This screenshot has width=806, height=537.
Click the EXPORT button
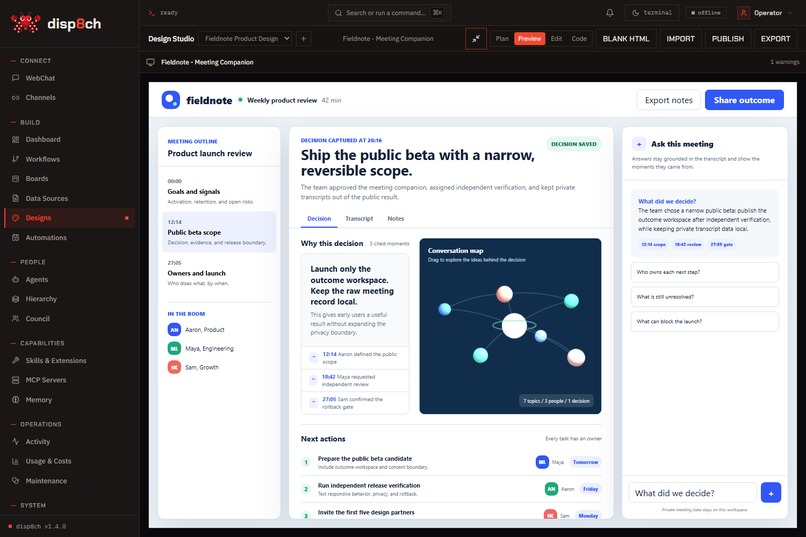(775, 39)
